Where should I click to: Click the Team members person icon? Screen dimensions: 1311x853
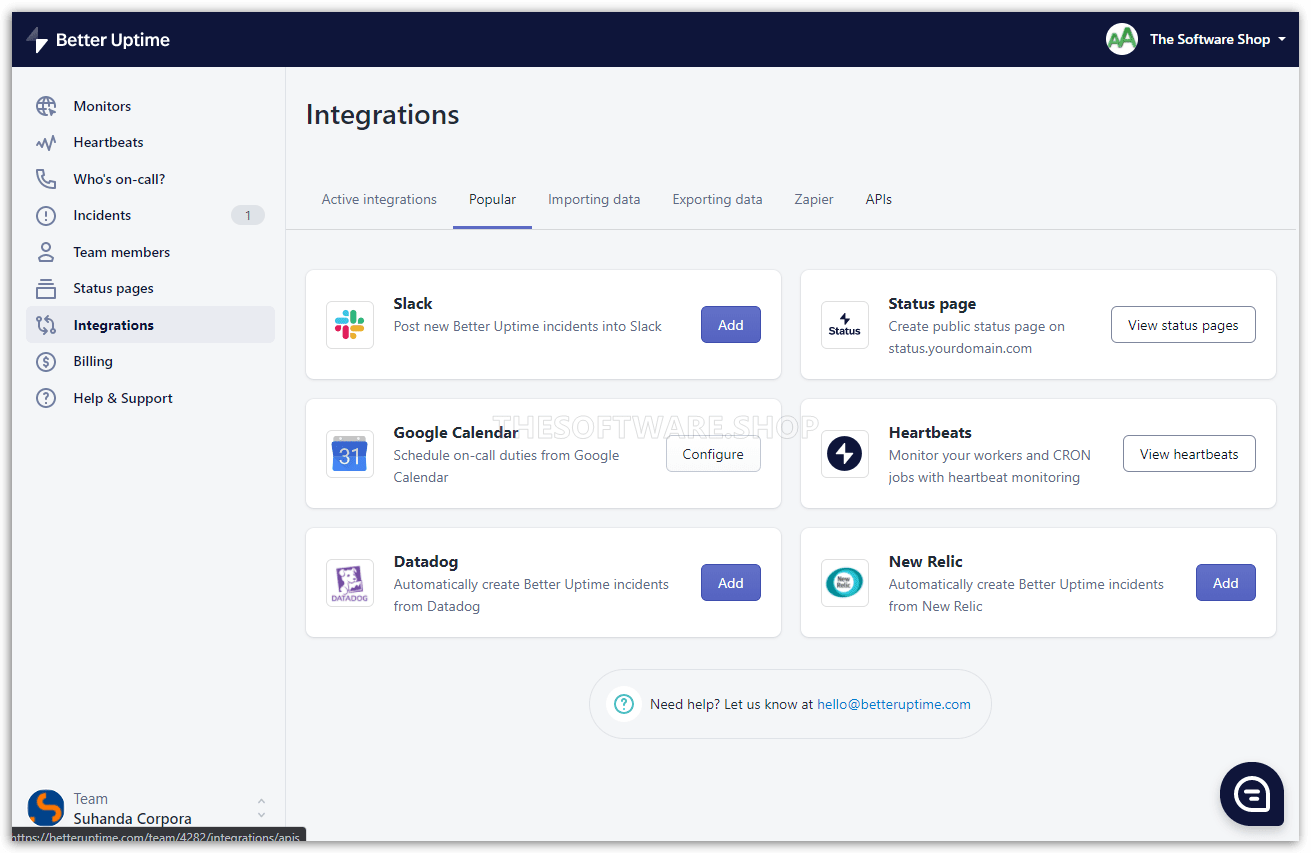[46, 252]
